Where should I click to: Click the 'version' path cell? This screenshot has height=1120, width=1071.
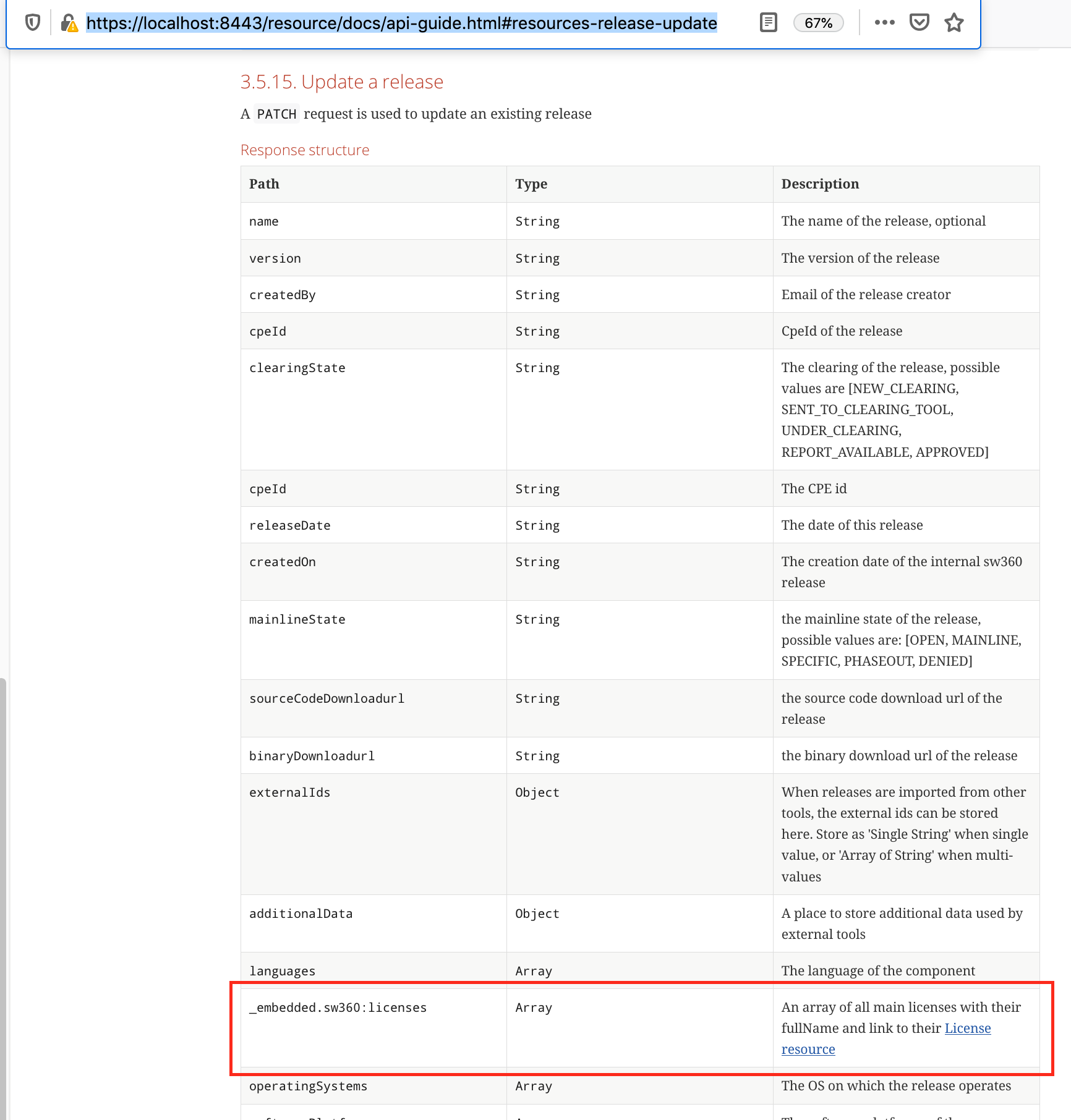(x=373, y=258)
